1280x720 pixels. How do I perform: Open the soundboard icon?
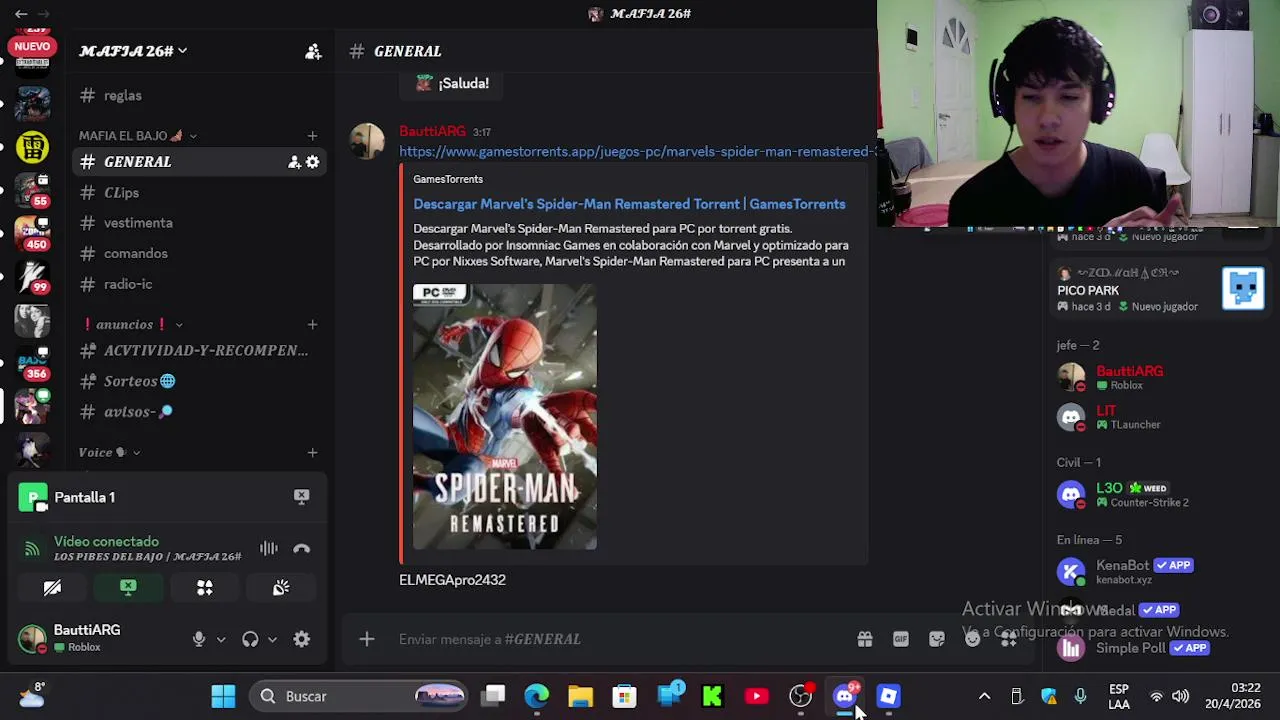[281, 588]
